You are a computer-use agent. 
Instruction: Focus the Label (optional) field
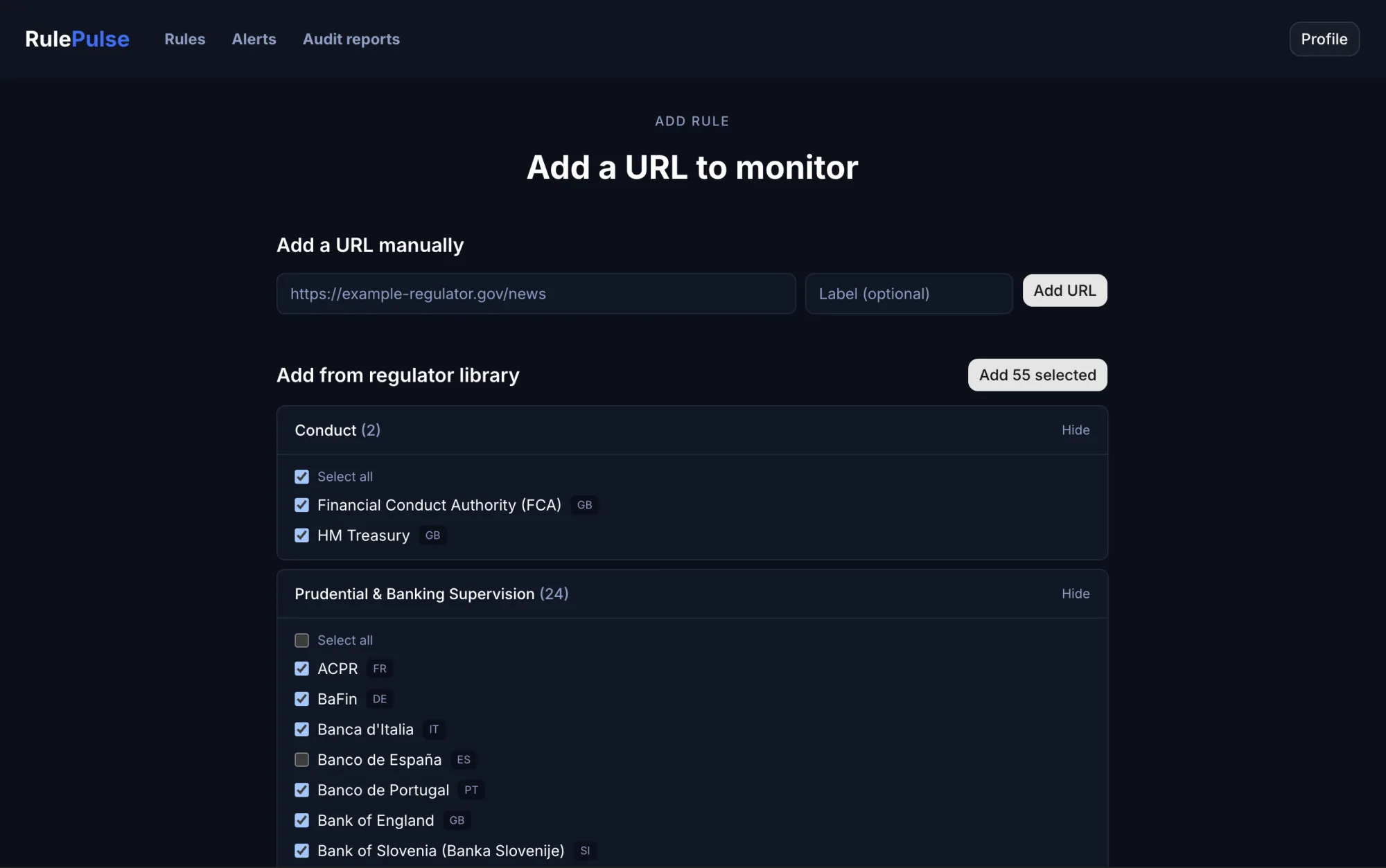pos(909,294)
